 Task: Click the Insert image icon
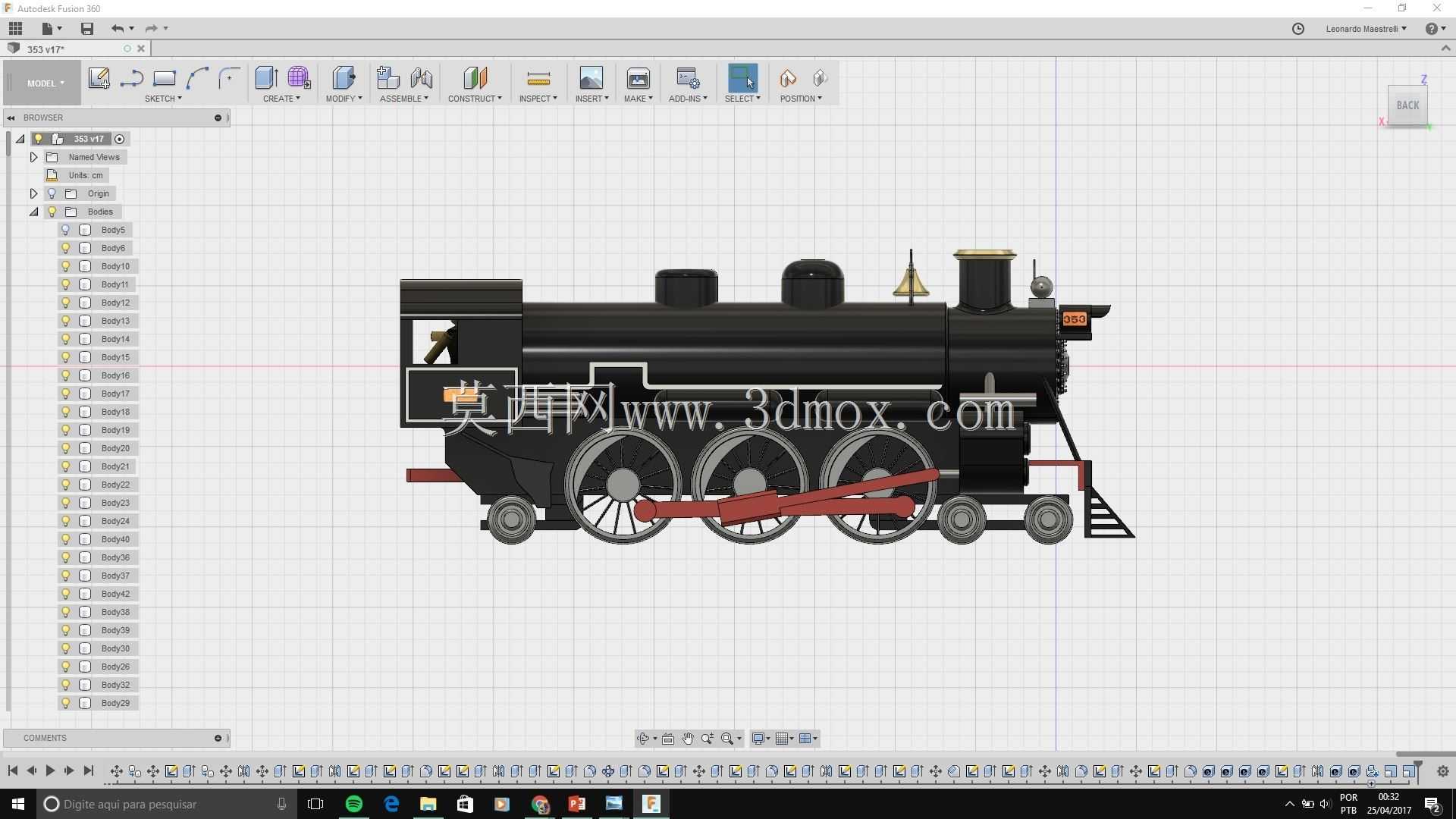tap(591, 78)
